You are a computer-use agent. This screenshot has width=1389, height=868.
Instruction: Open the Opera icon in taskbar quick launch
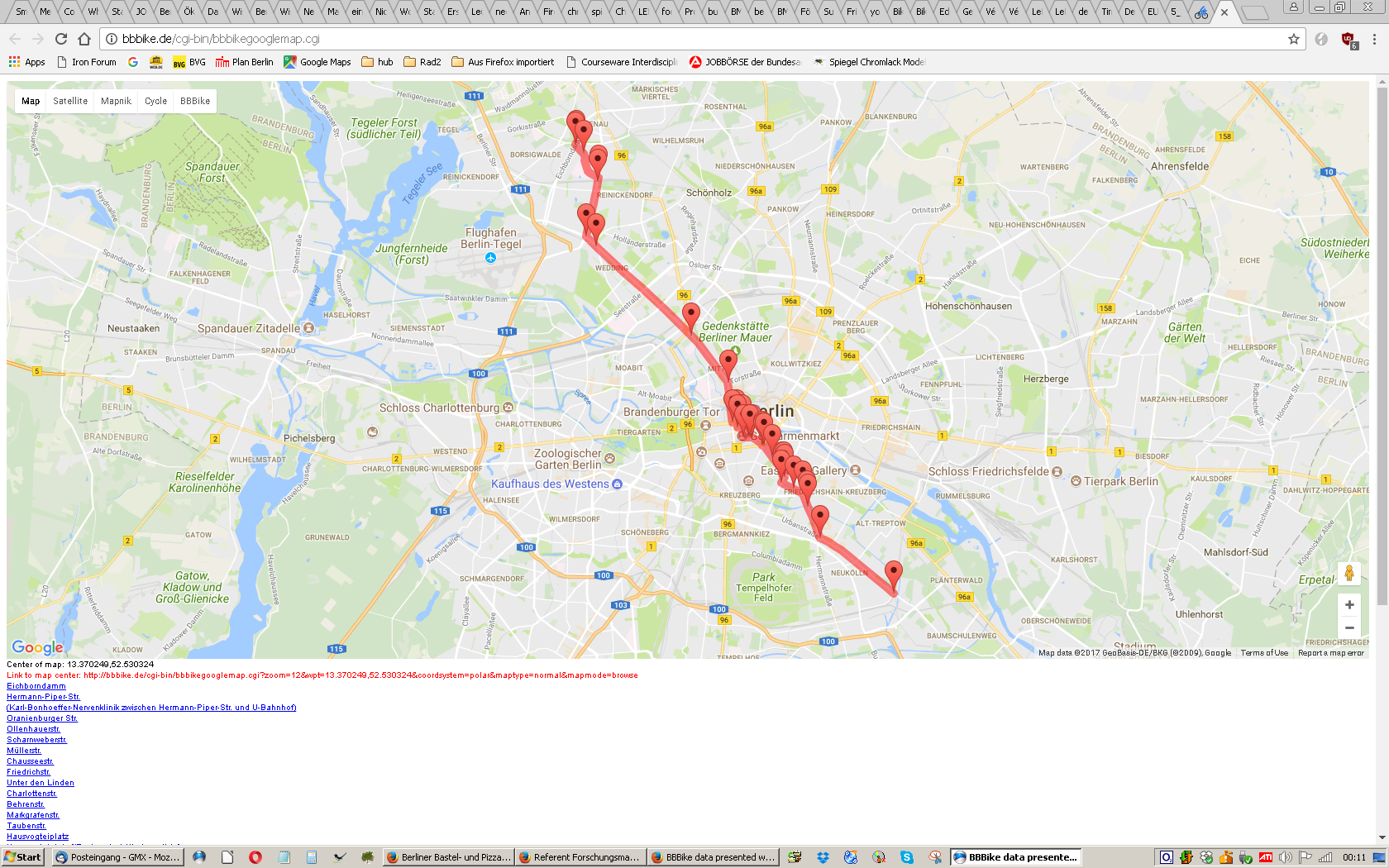coord(255,857)
